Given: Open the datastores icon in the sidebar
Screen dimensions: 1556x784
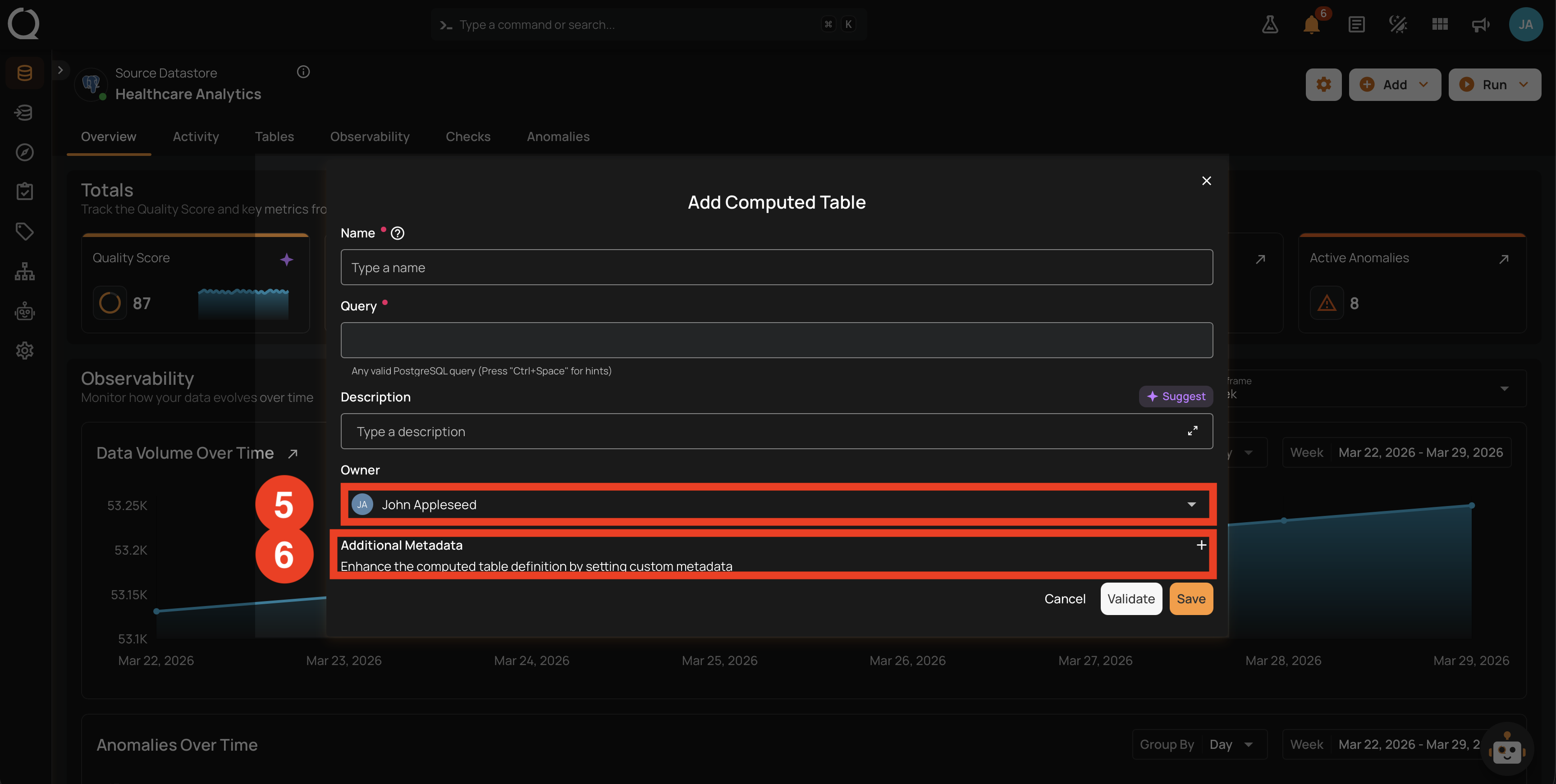Looking at the screenshot, I should point(24,73).
